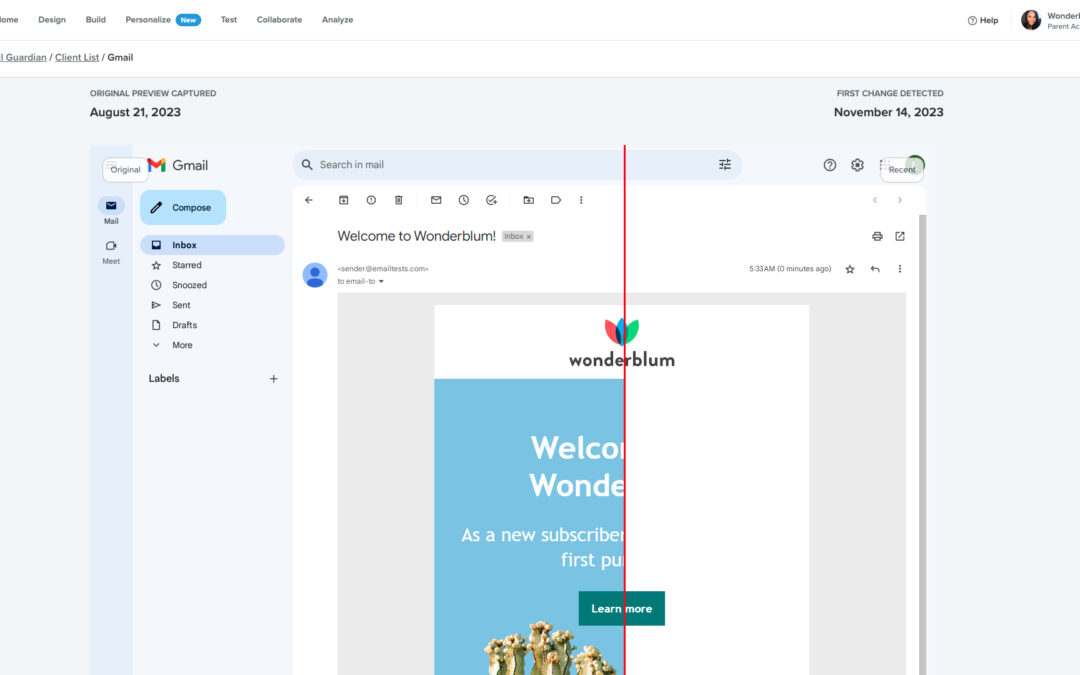The image size is (1080, 675).
Task: Click the sender avatar
Action: (x=315, y=275)
